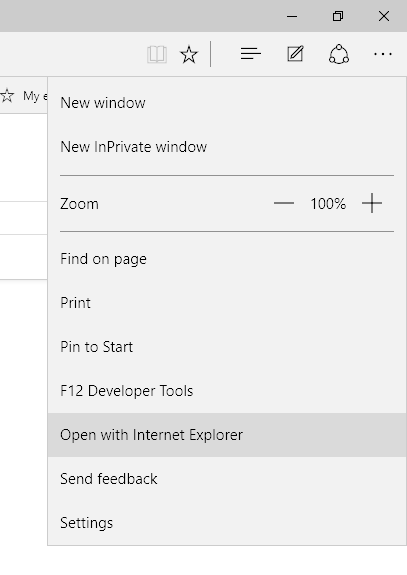Open the Hub three-lines icon
Viewport: 407px width, 575px height.
pyautogui.click(x=251, y=54)
